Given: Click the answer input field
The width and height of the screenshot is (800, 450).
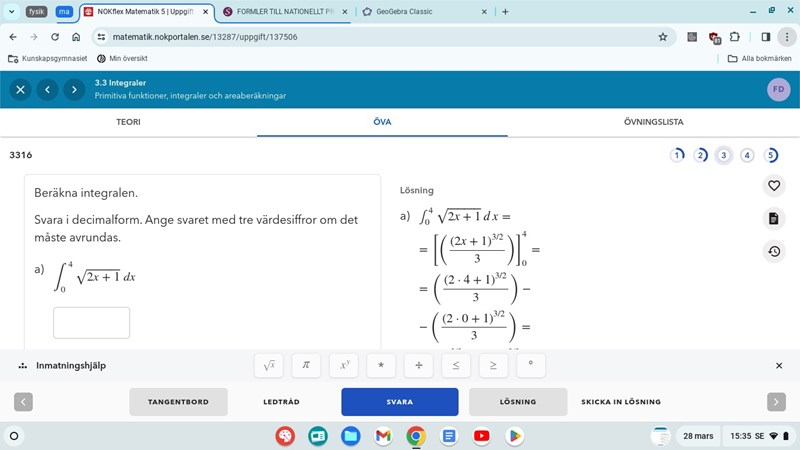Looking at the screenshot, I should click(x=91, y=323).
